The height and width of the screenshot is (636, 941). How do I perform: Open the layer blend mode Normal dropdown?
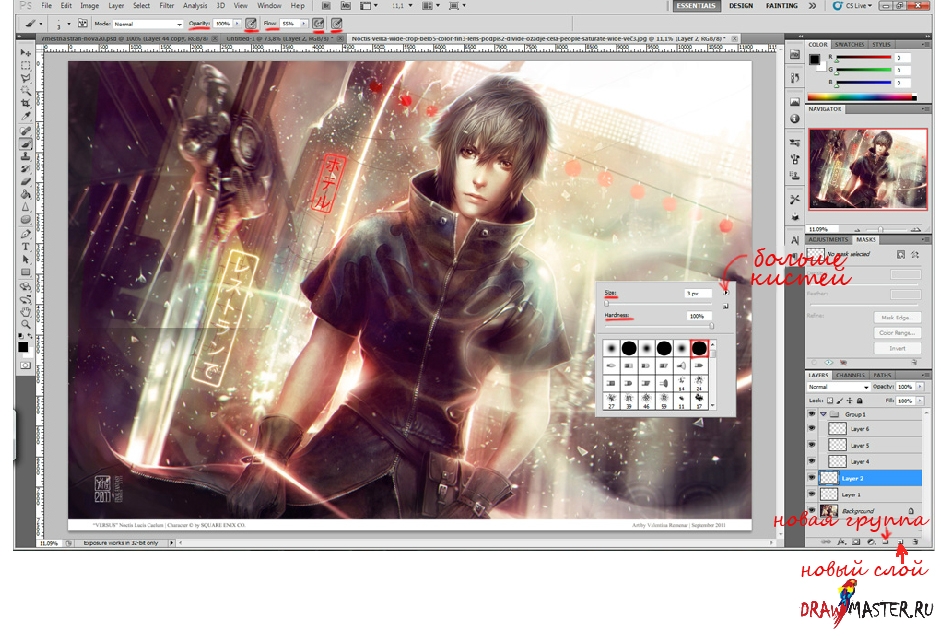pos(838,387)
